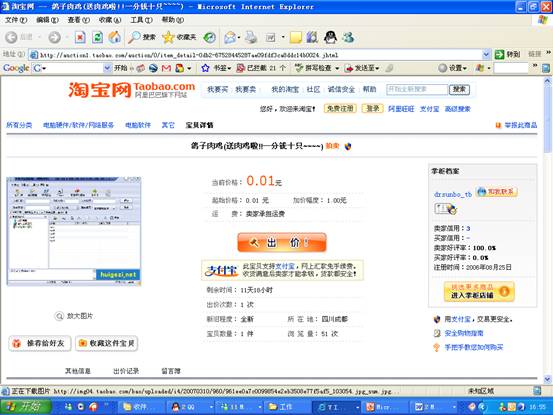Click the popup blocker count icon
Viewport: 553px width, 415px height.
coord(241,68)
